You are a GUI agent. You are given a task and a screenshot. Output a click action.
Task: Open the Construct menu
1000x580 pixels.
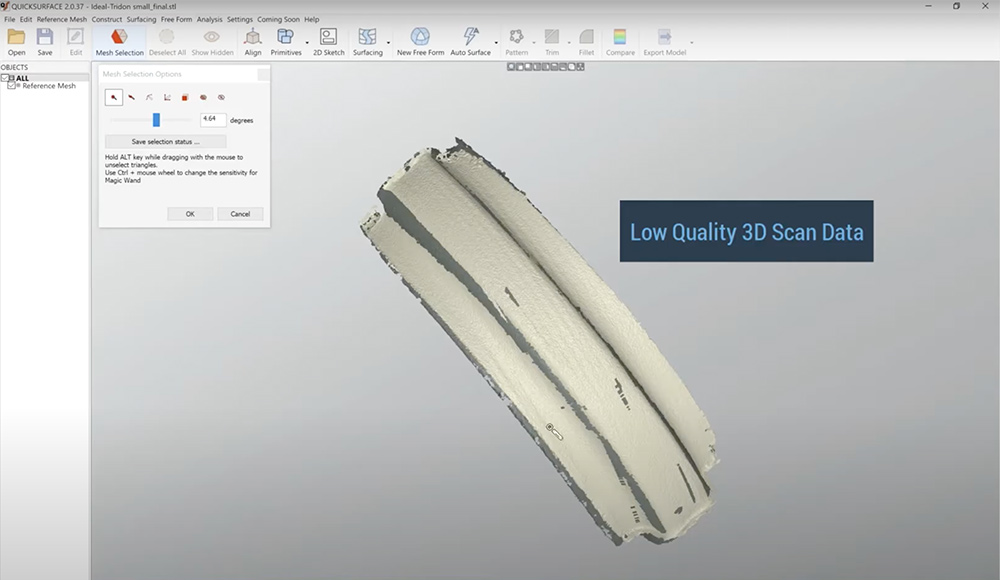coord(107,19)
